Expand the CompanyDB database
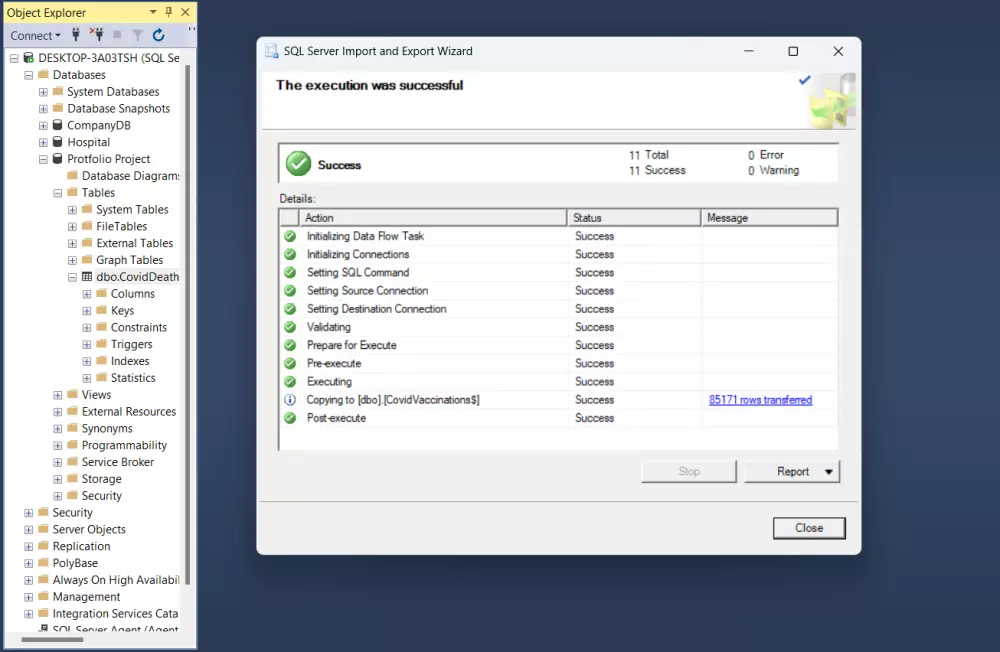The height and width of the screenshot is (652, 1000). (43, 126)
